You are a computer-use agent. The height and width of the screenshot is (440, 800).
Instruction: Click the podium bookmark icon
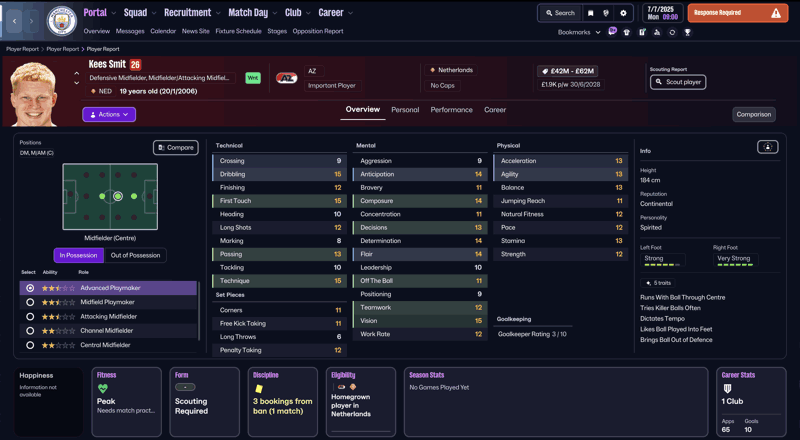coord(657,32)
